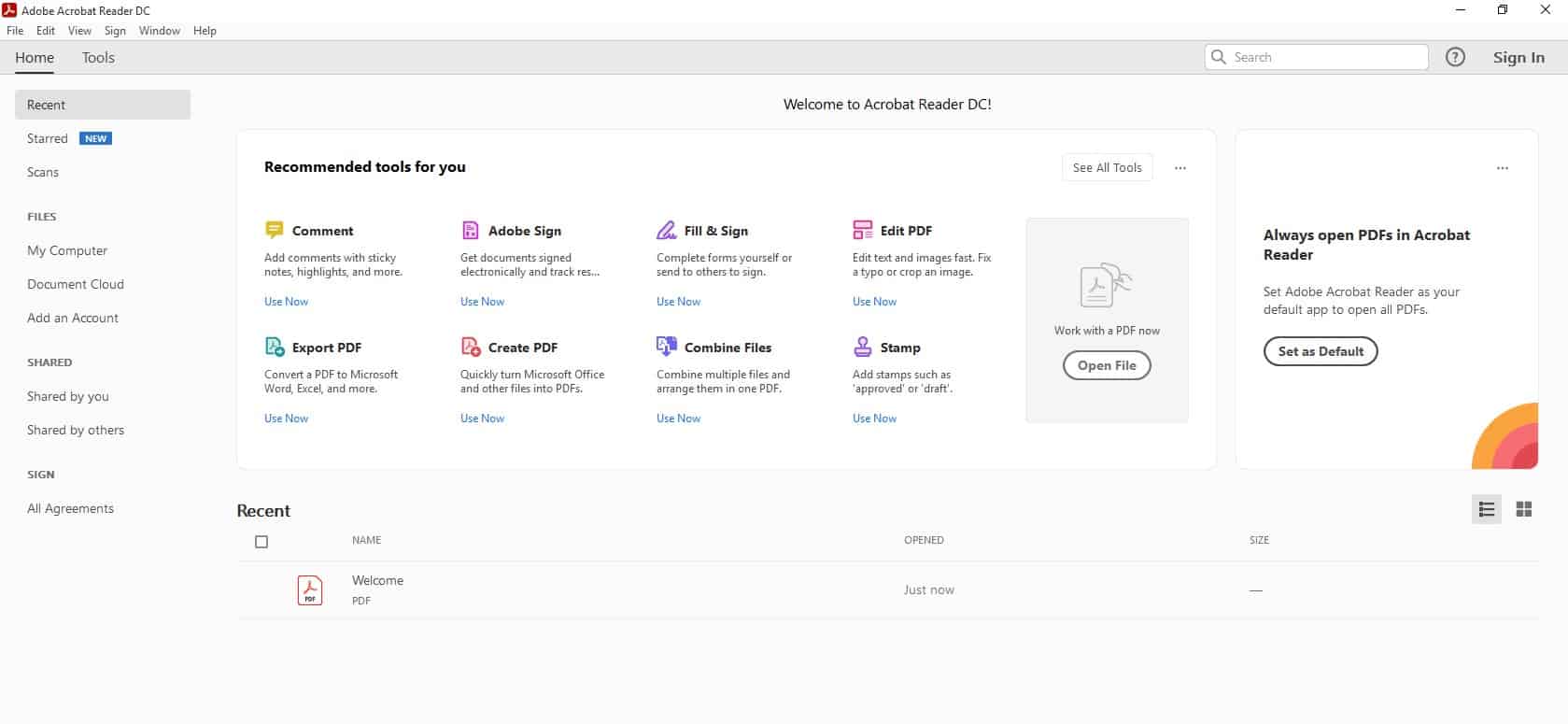1568x724 pixels.
Task: Click the See All Tools button
Action: [x=1107, y=167]
